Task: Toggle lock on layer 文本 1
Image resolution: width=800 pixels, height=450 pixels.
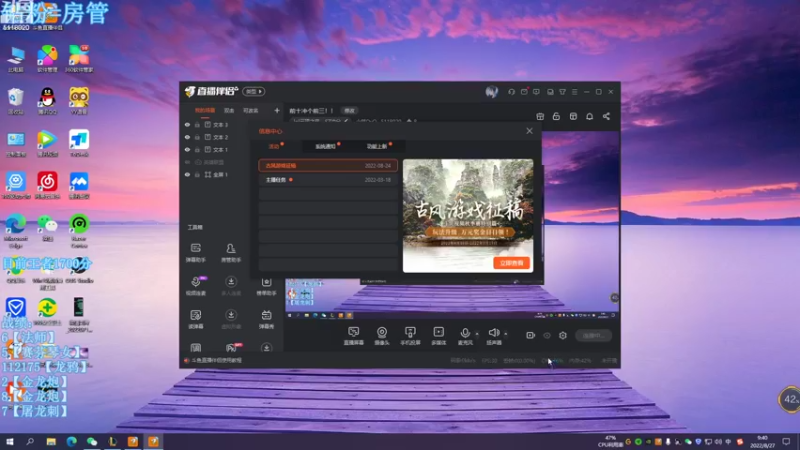Action: (197, 149)
